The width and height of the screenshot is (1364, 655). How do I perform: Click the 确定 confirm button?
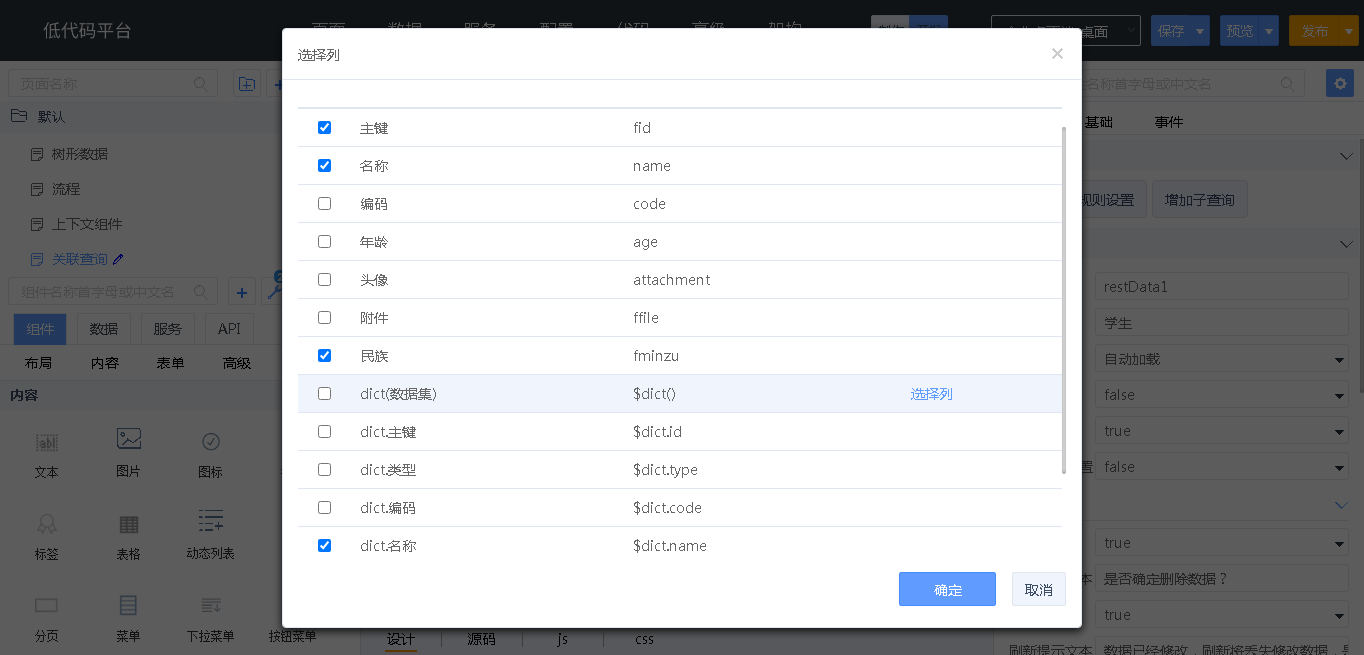point(946,590)
